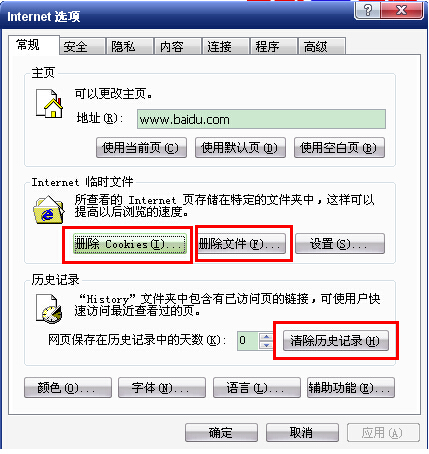
Task: Click the temporary files folder icon
Action: tap(49, 210)
